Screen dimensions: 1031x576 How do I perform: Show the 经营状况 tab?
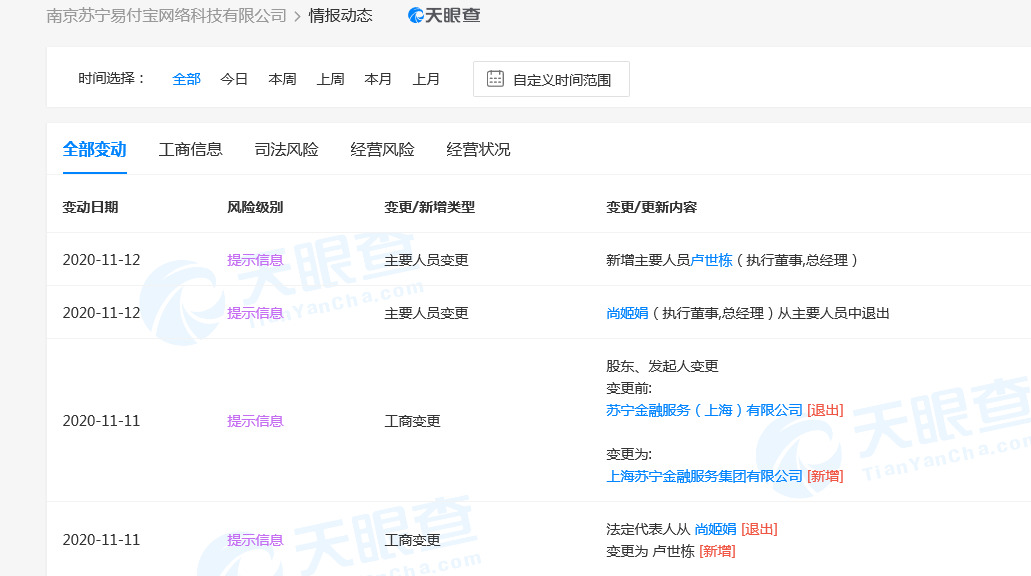478,150
